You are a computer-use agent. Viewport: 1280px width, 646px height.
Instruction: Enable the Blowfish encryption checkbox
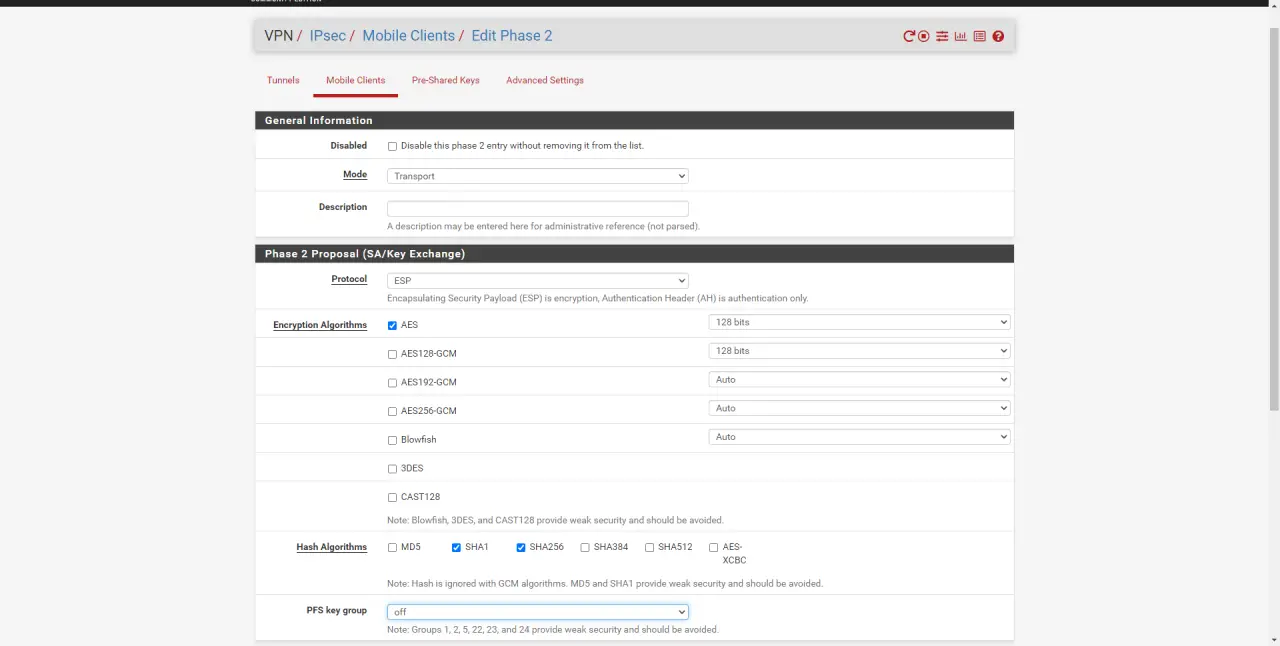click(392, 440)
